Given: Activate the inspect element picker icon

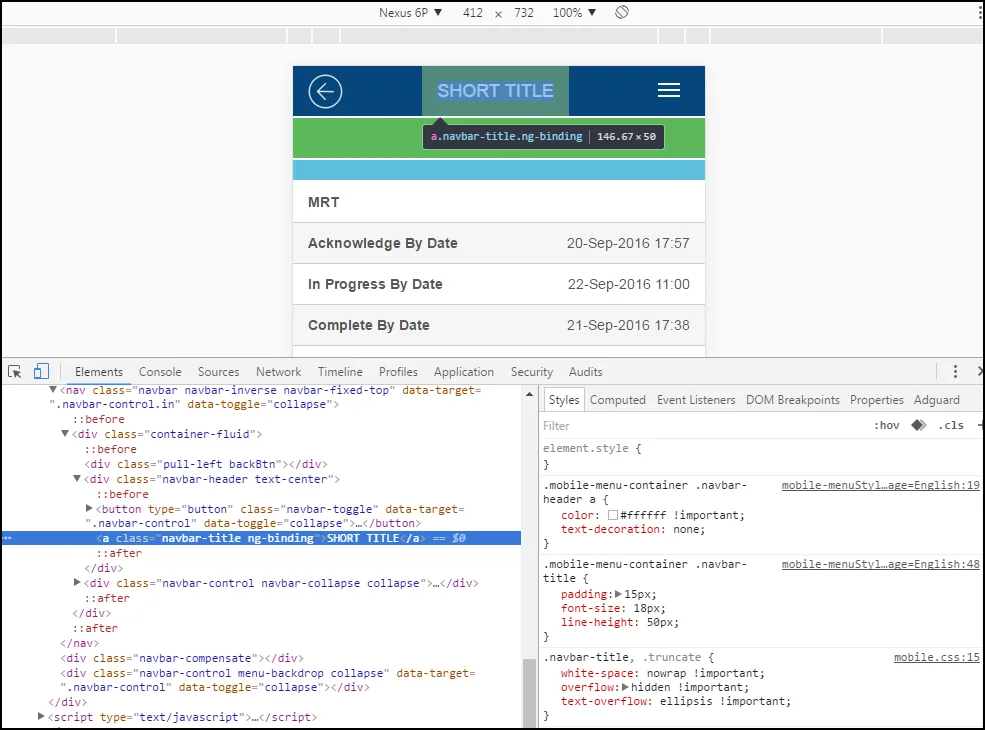Looking at the screenshot, I should point(14,371).
